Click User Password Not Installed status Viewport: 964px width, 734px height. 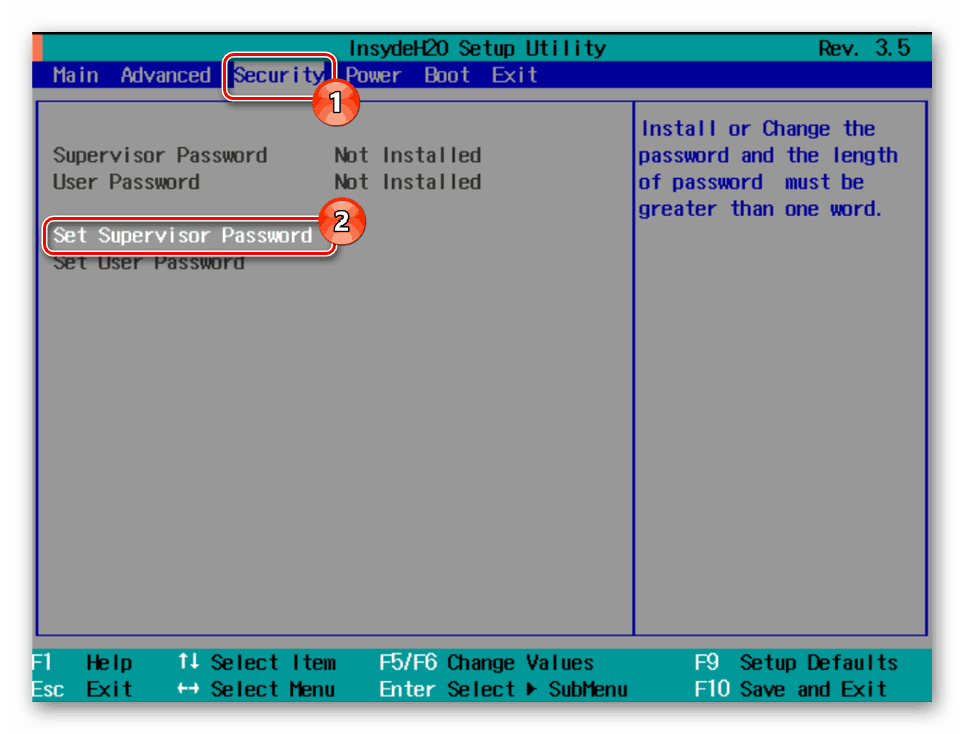(x=407, y=183)
